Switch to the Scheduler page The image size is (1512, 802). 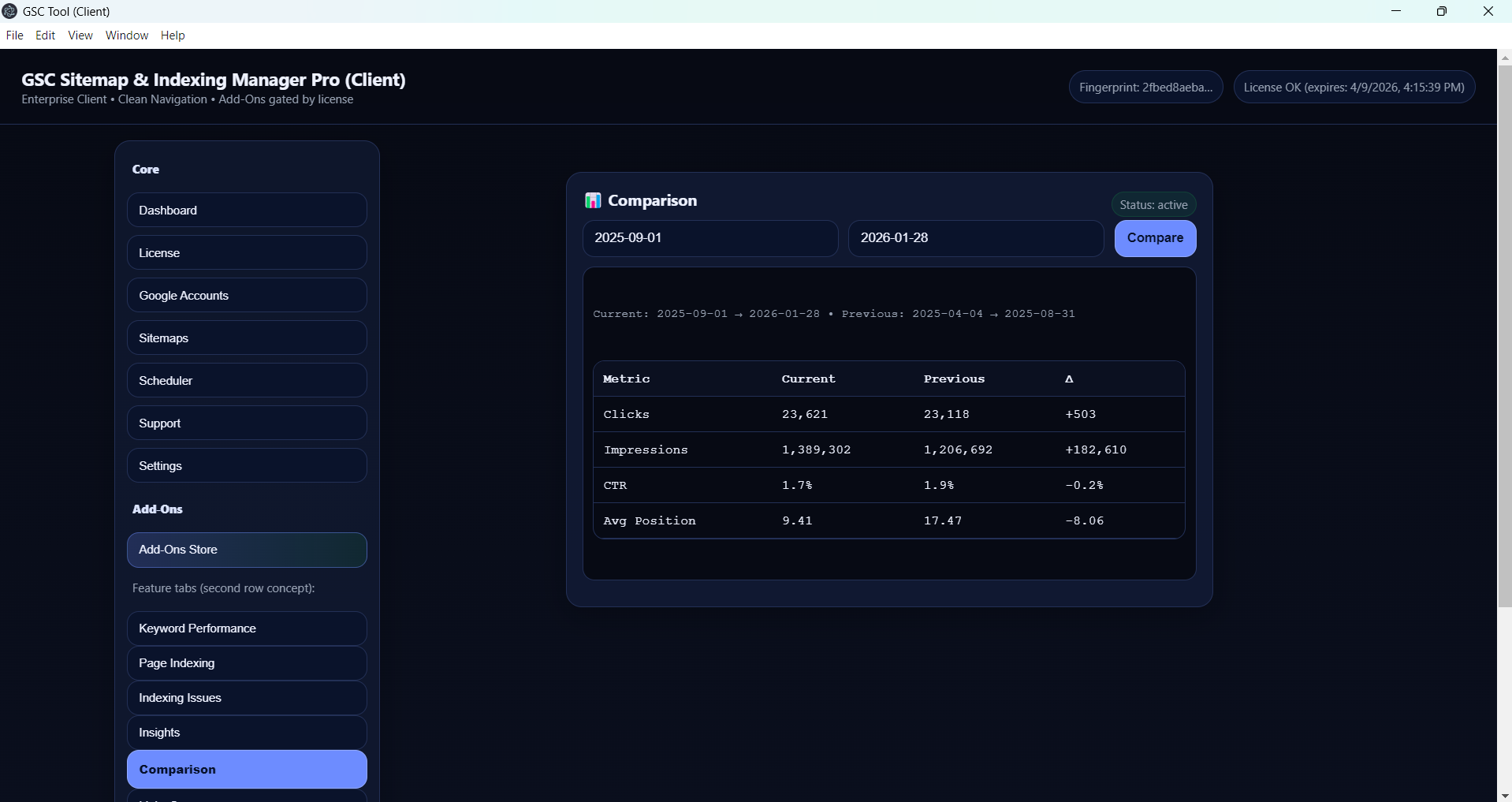tap(247, 381)
